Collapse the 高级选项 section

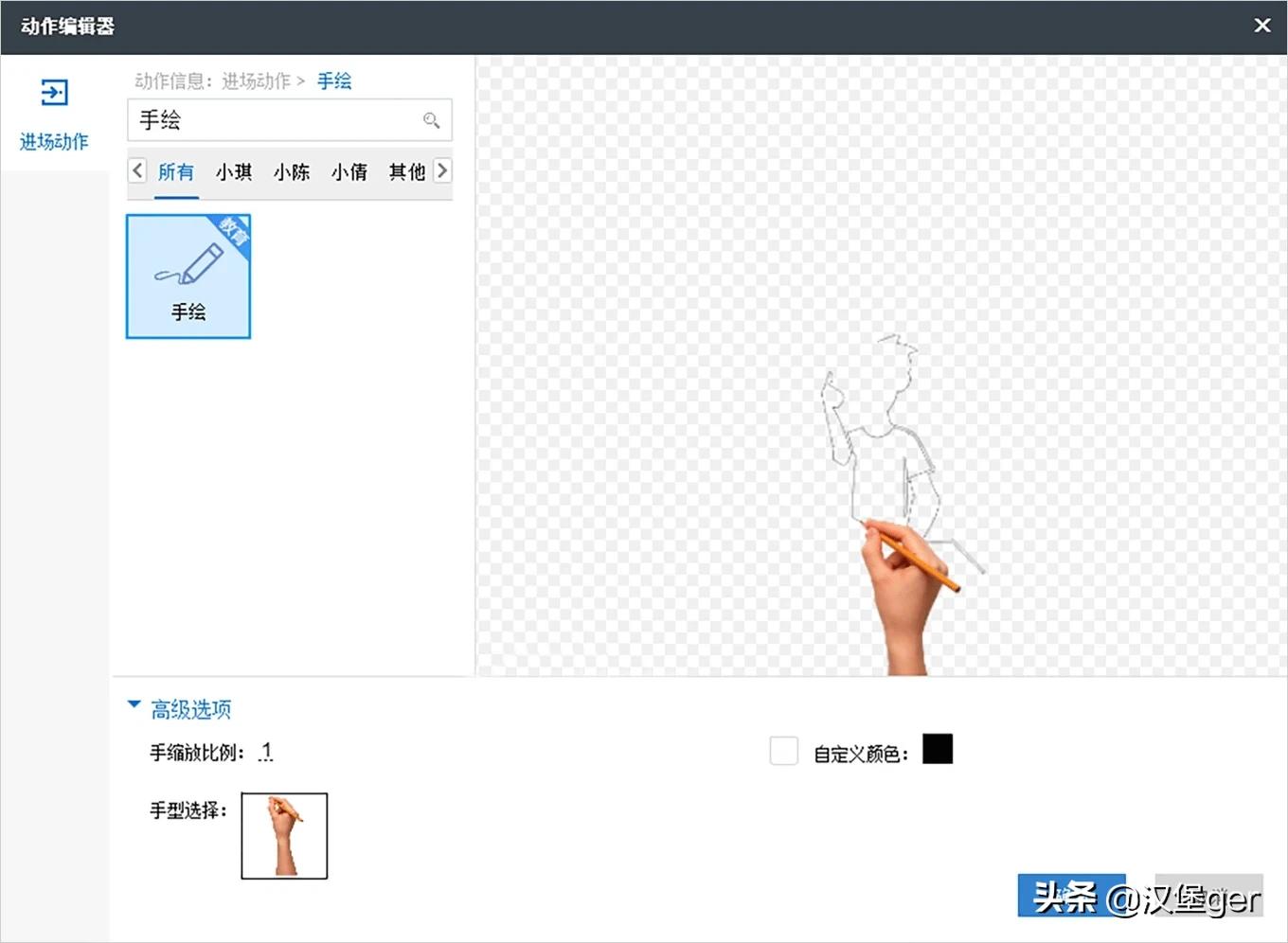(134, 705)
